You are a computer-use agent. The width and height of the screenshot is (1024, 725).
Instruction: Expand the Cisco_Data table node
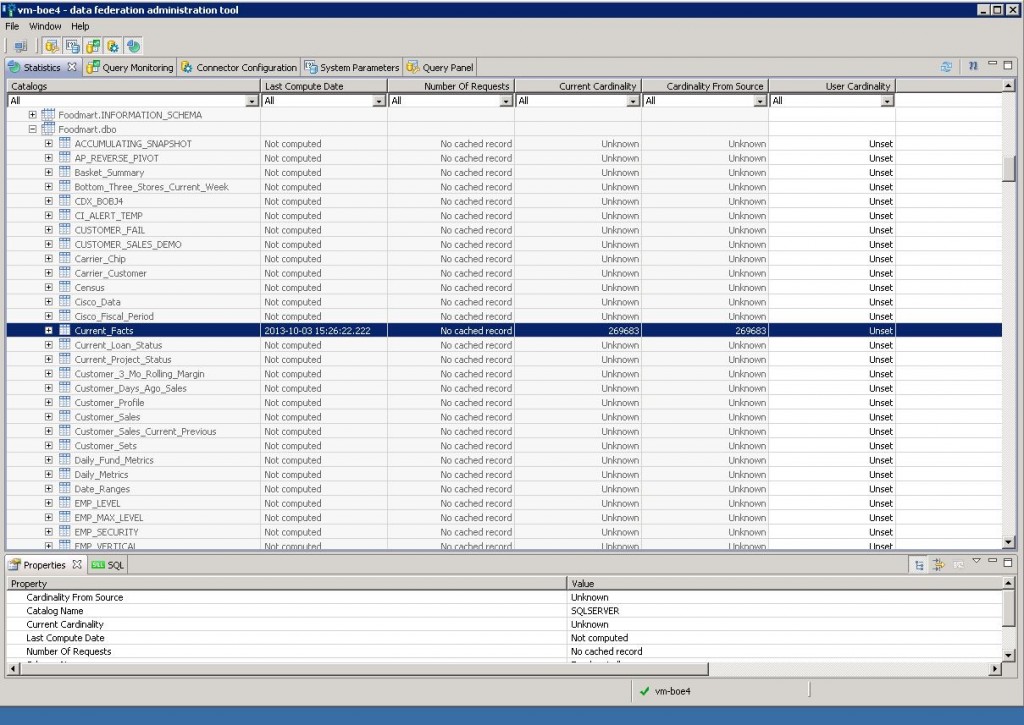tap(49, 302)
